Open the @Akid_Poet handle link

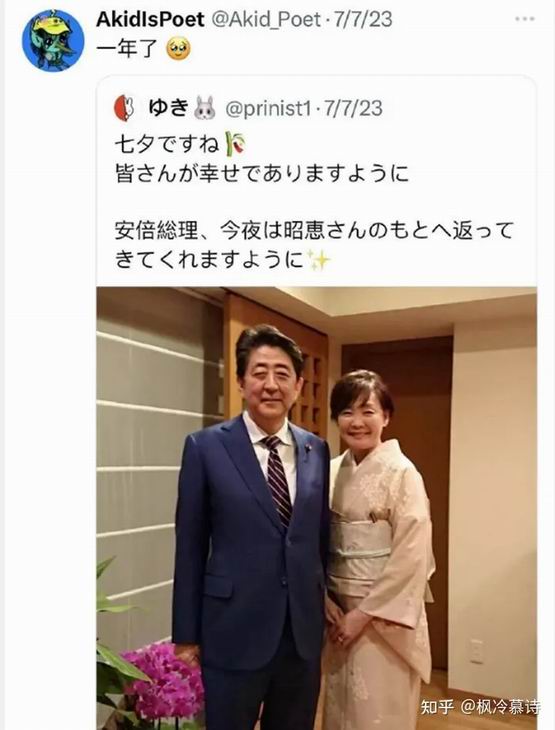pos(266,20)
